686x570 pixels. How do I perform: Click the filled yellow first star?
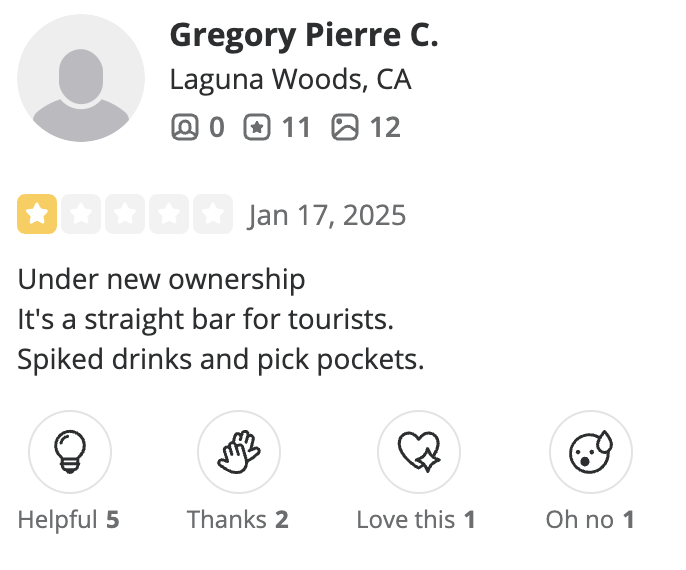[x=37, y=214]
